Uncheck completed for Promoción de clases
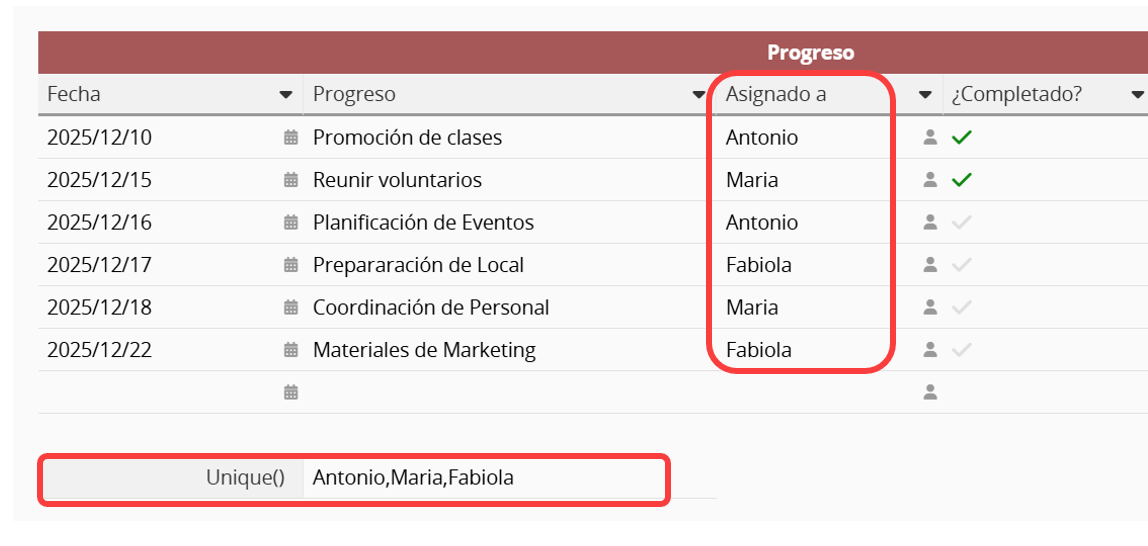1148x546 pixels. coord(962,138)
